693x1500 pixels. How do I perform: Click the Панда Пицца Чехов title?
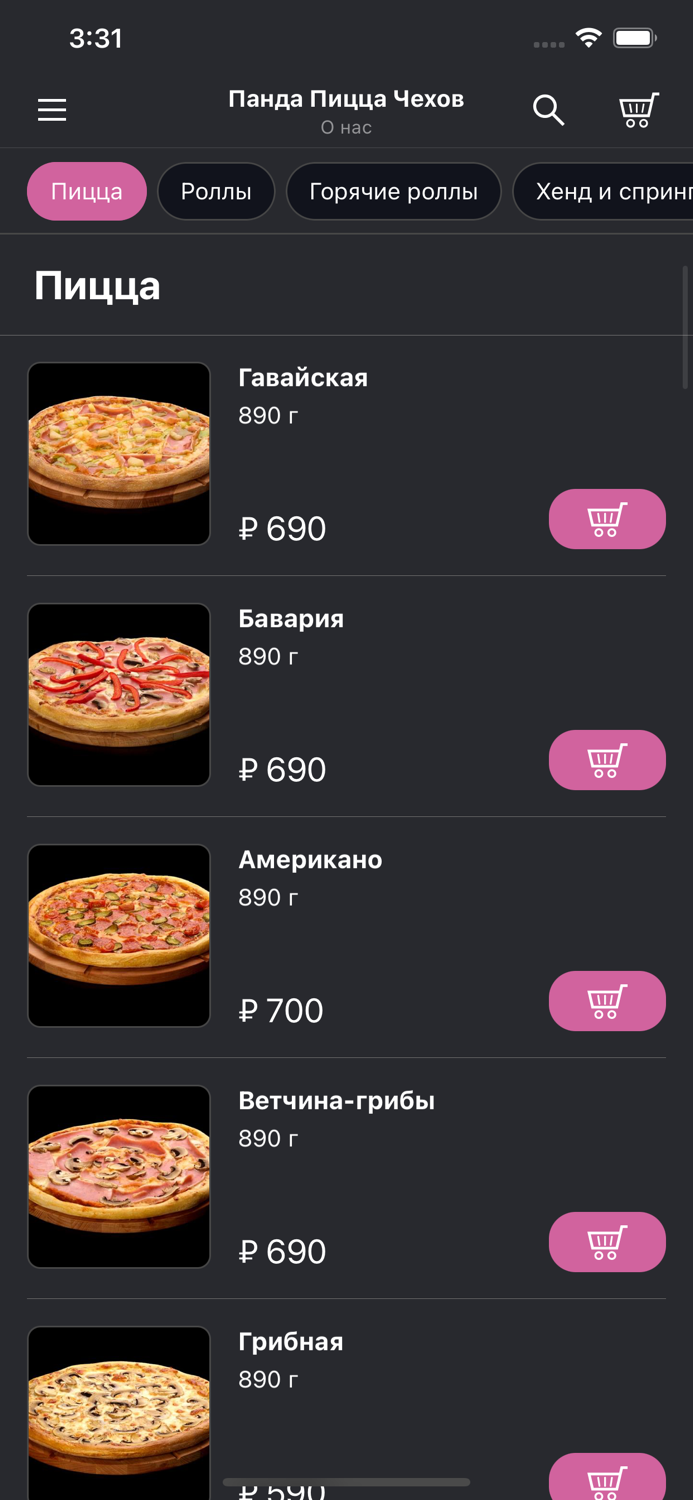[x=346, y=99]
